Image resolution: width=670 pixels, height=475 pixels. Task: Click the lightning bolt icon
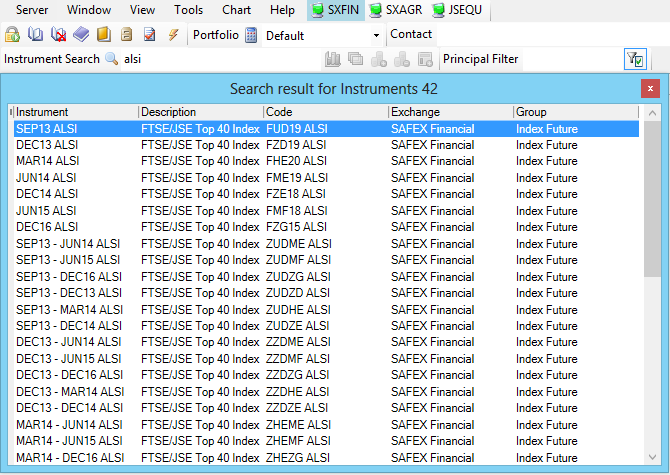coord(173,35)
